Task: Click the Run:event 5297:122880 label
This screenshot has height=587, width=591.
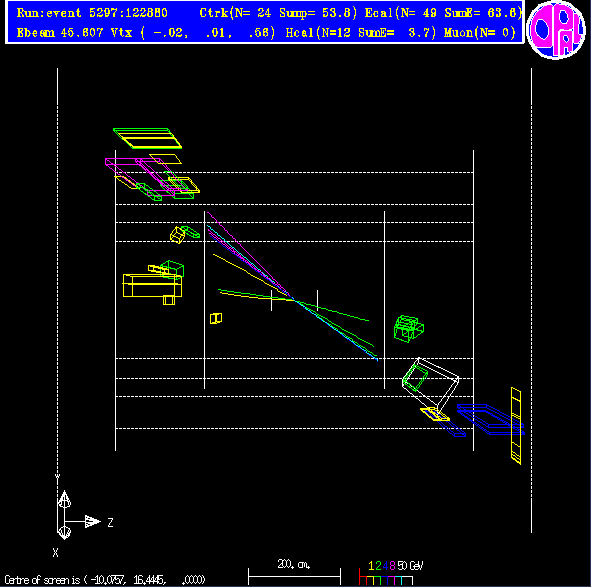Action: coord(92,13)
